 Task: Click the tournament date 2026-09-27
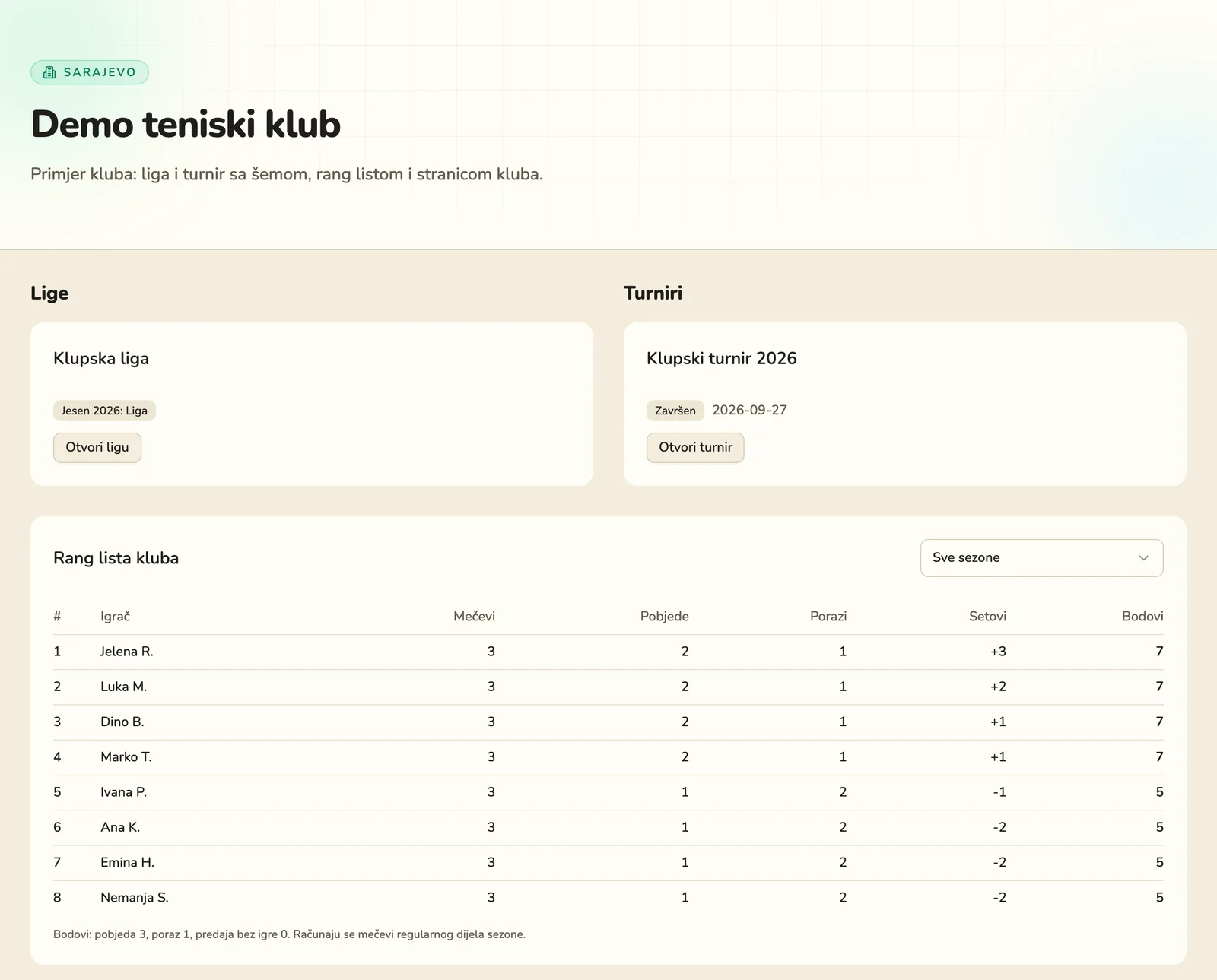tap(749, 410)
